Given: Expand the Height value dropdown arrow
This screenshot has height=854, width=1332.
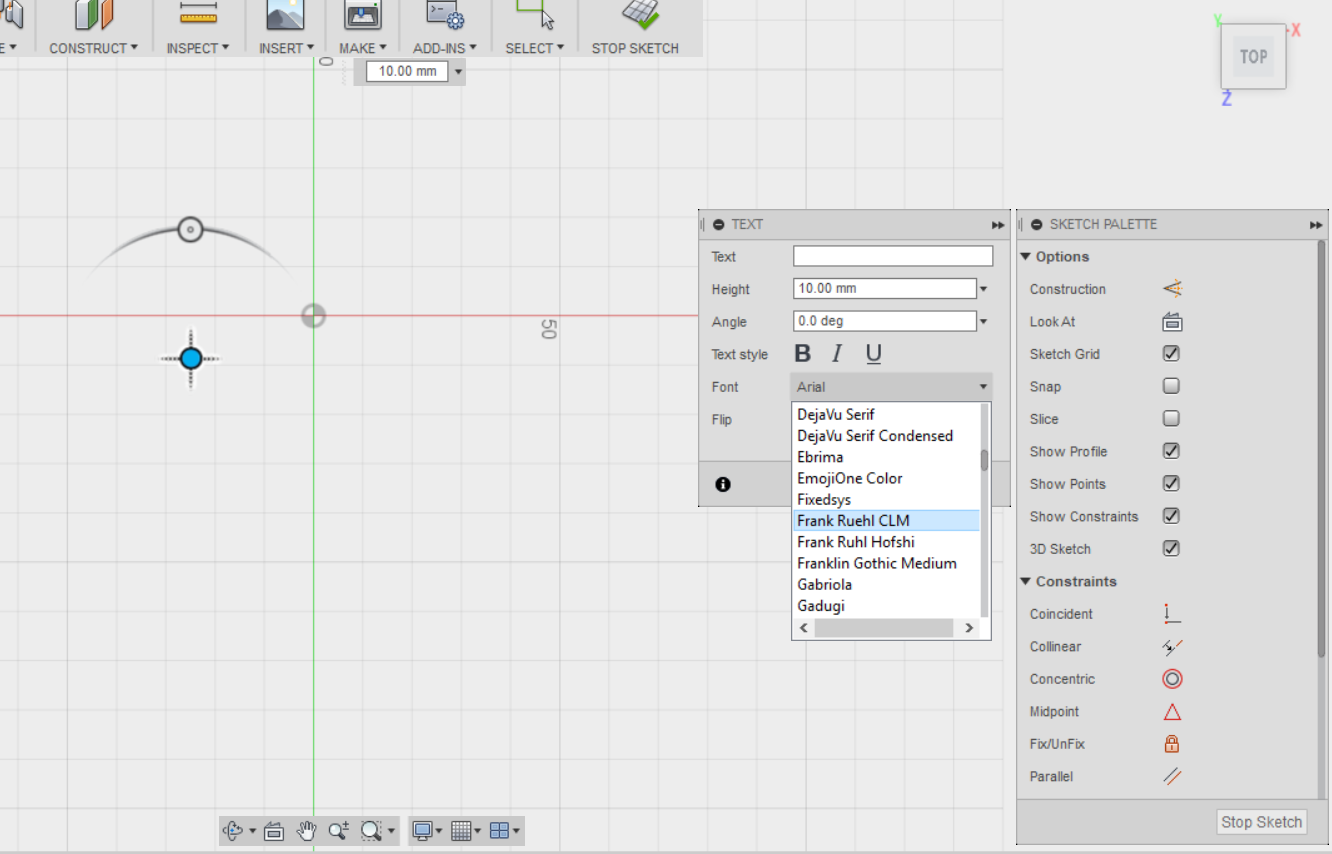Looking at the screenshot, I should point(983,289).
